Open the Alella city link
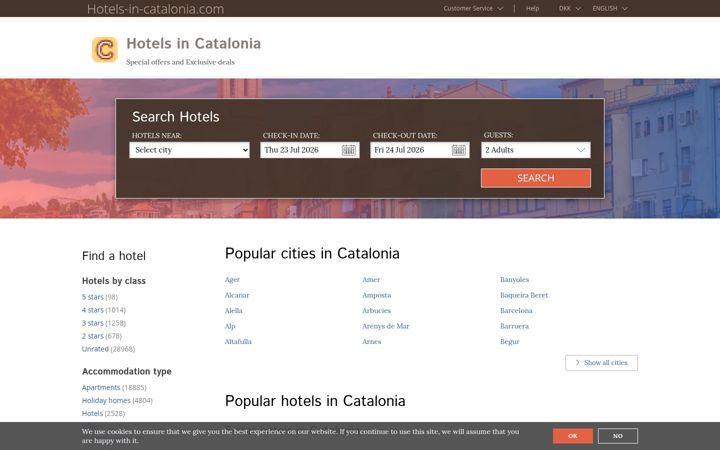This screenshot has height=450, width=720. pyautogui.click(x=234, y=311)
